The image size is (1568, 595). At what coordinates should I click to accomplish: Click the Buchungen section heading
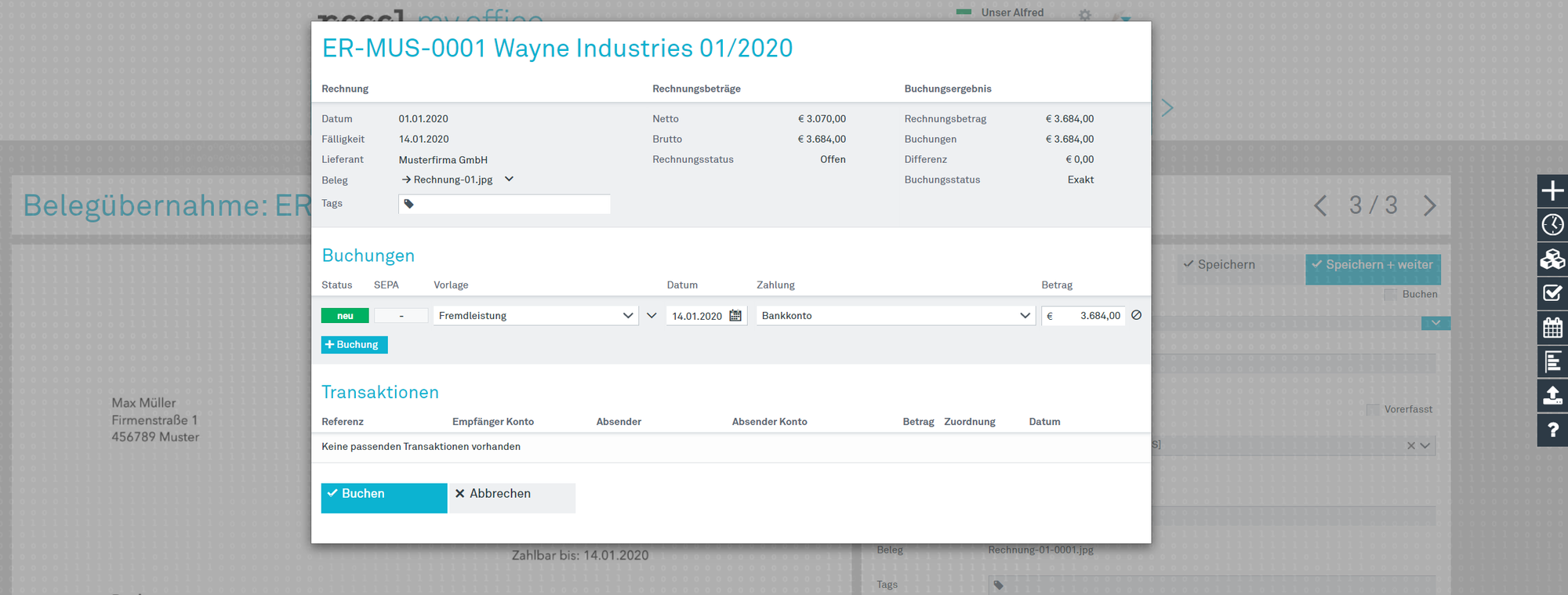[x=368, y=256]
